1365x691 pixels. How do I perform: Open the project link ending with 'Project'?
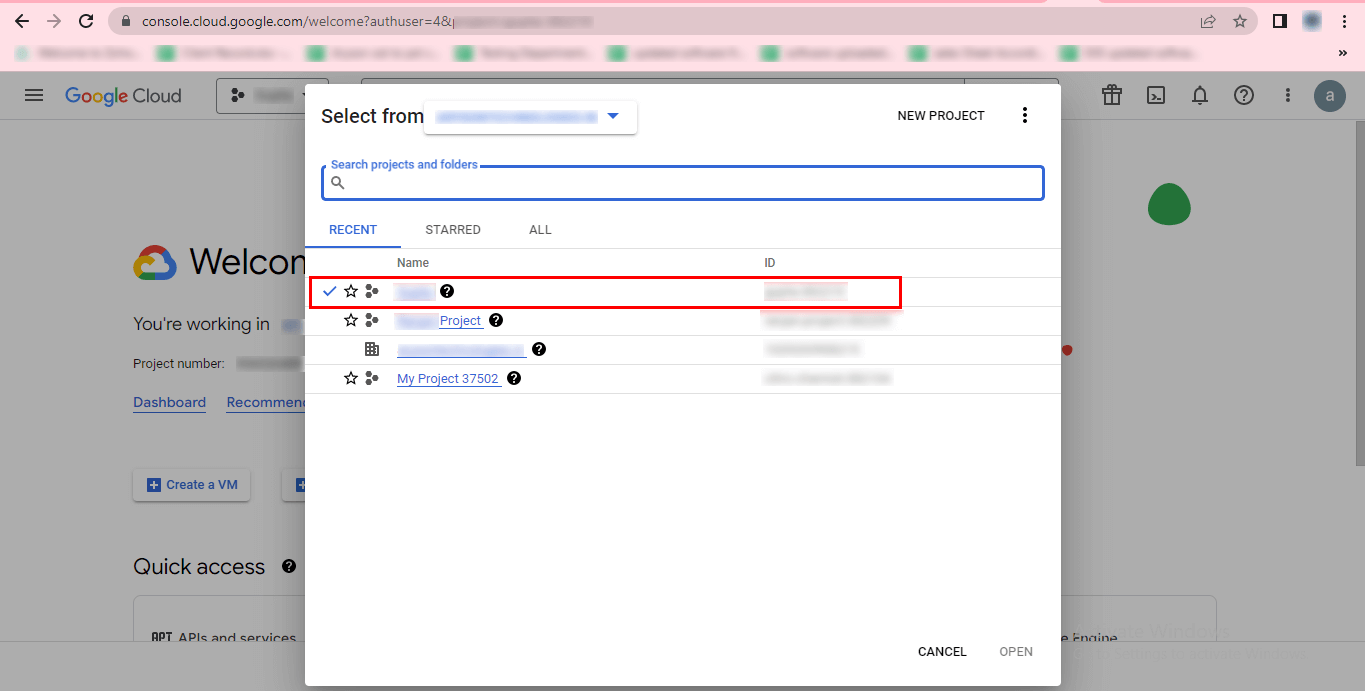click(440, 321)
